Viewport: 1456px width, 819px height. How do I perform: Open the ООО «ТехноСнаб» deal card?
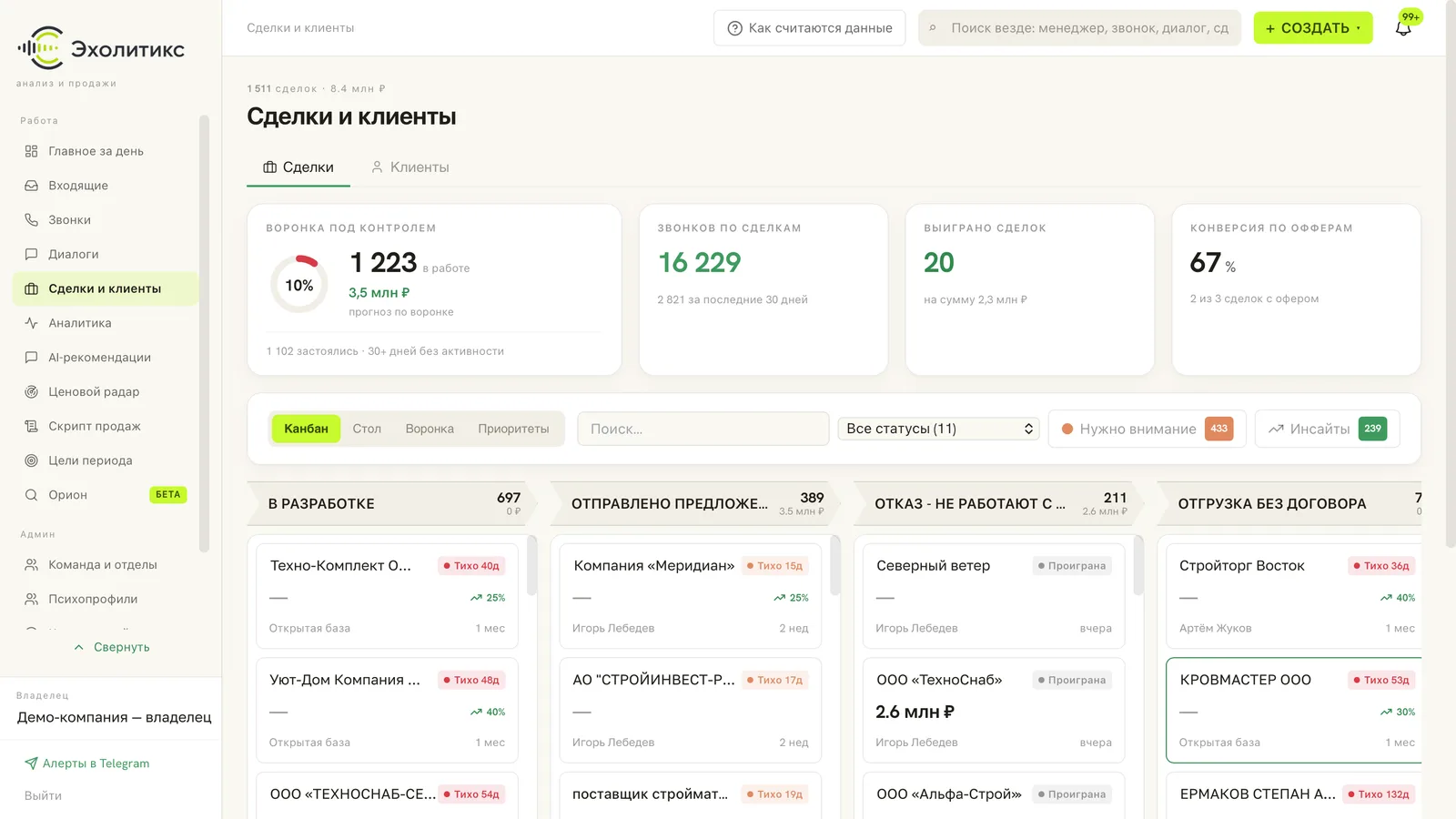pyautogui.click(x=994, y=710)
